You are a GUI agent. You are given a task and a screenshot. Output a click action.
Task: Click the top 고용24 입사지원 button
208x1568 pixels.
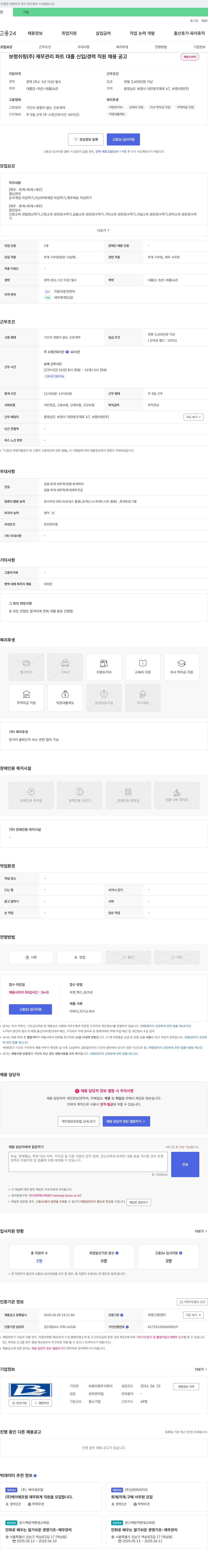pos(123,139)
